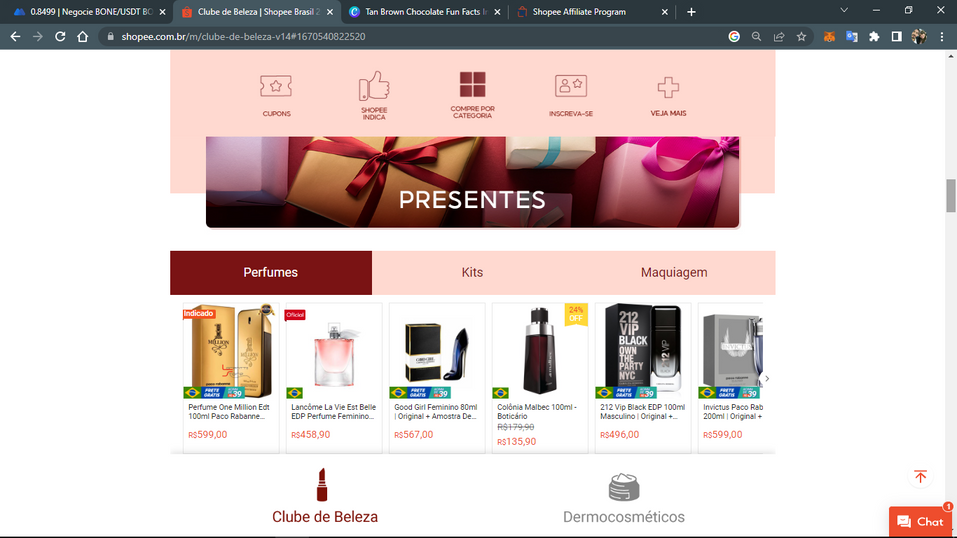957x538 pixels.
Task: Click the Presentes gift banner
Action: [x=472, y=183]
